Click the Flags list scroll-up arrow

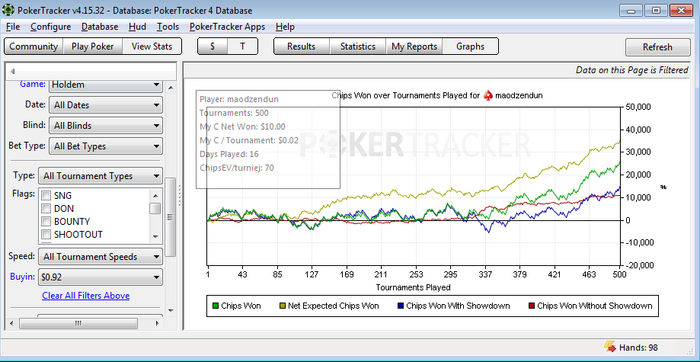click(x=155, y=195)
